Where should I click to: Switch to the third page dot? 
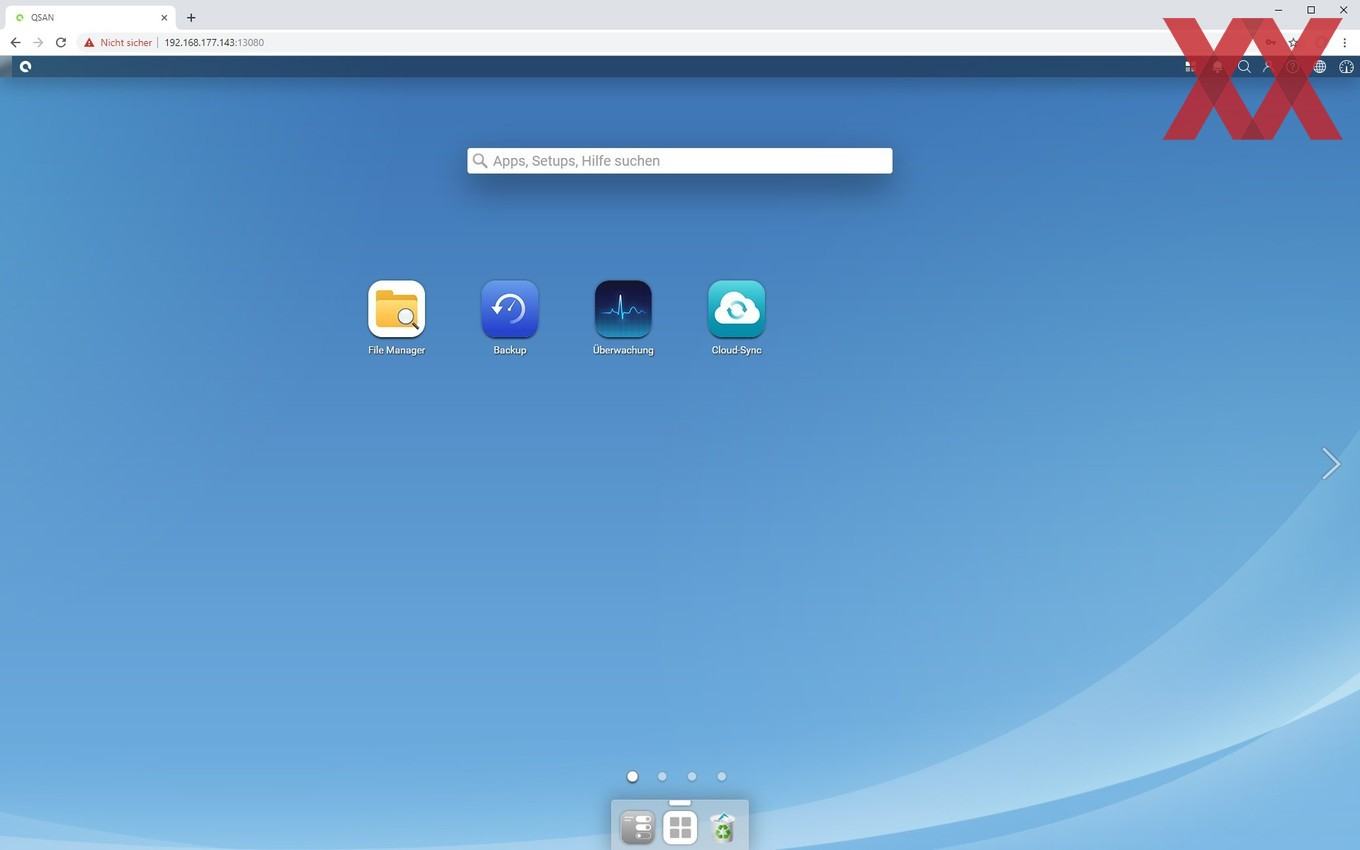(692, 776)
